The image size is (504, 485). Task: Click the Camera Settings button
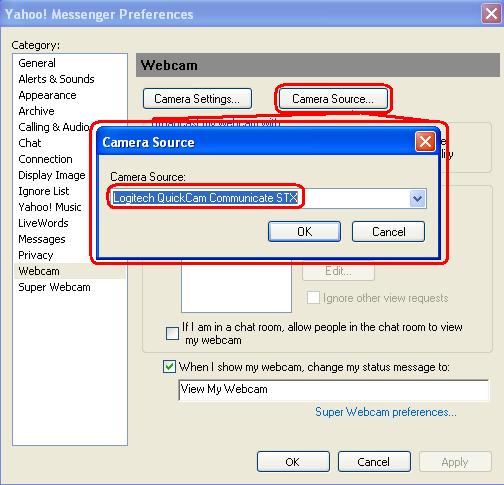pos(197,99)
